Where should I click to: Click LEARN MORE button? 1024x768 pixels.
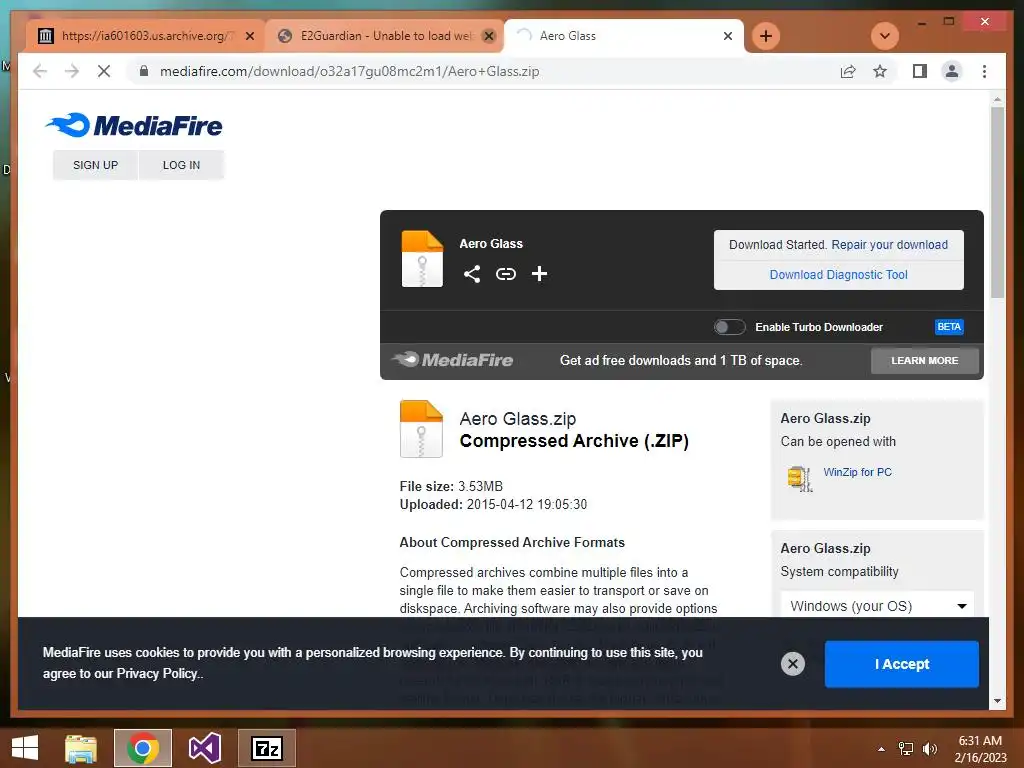pos(925,360)
